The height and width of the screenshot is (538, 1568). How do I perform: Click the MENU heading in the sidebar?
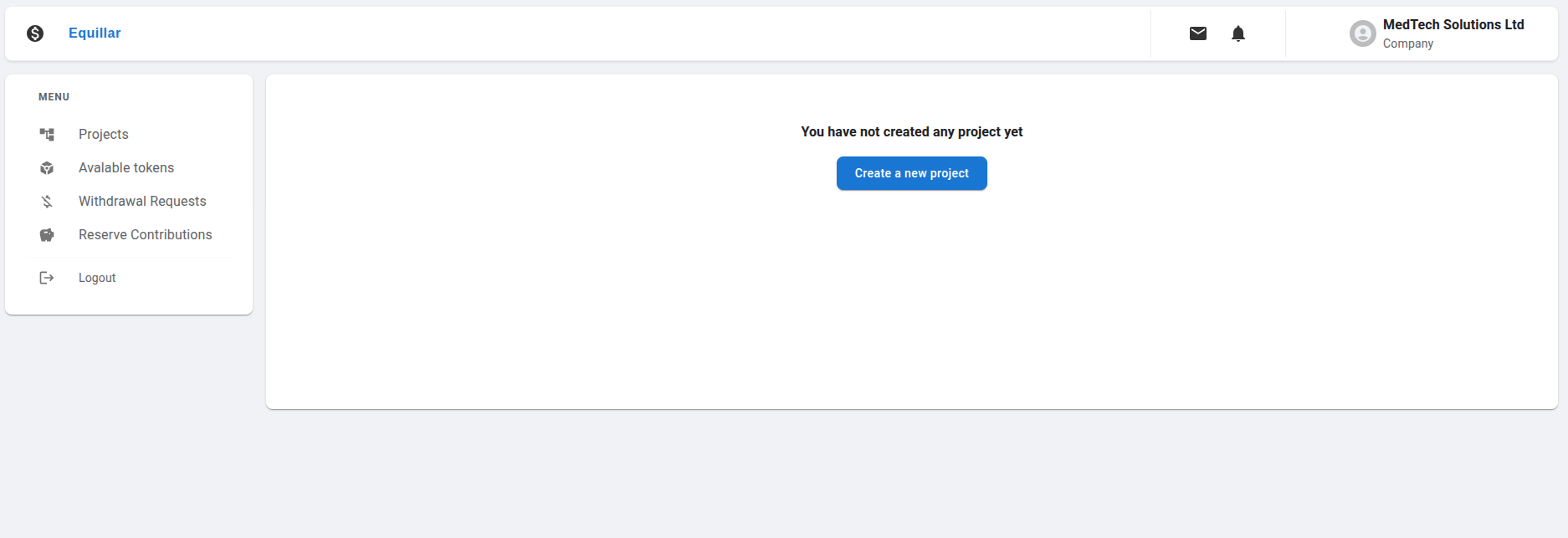tap(54, 97)
